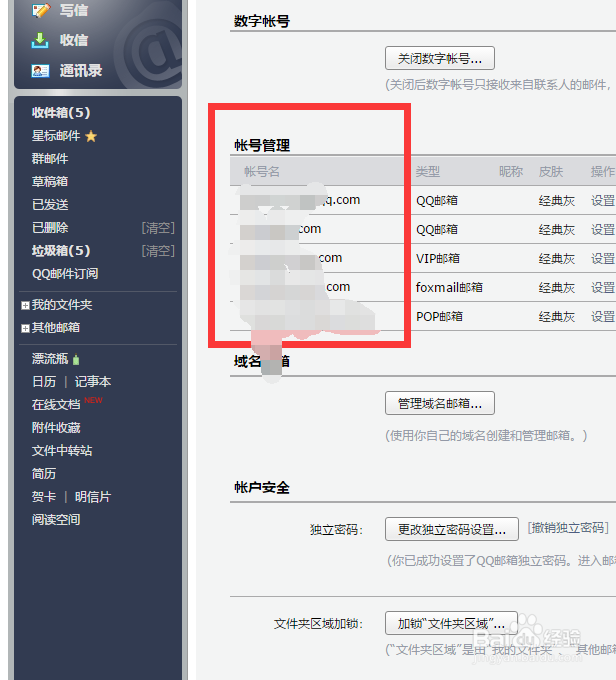This screenshot has height=680, width=616.
Task: Open the 垃圾箱(5) junk folder
Action: [x=61, y=251]
